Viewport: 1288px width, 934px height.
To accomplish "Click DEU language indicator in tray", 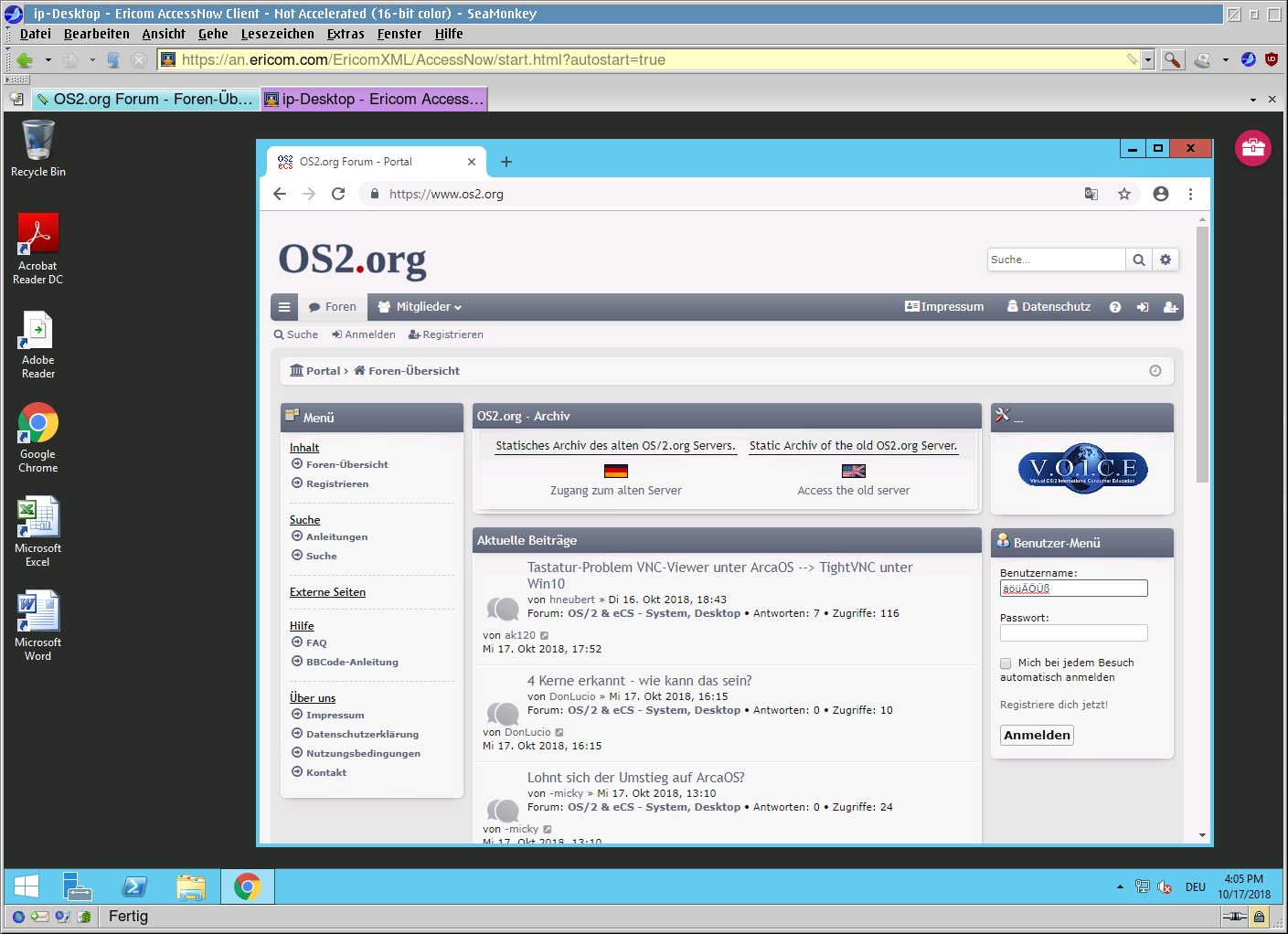I will pyautogui.click(x=1196, y=886).
